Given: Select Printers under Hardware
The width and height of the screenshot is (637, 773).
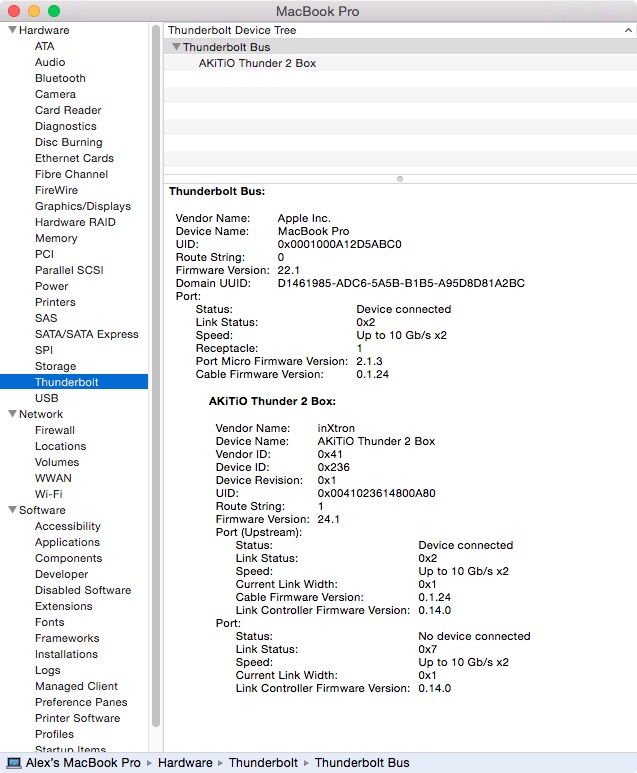Looking at the screenshot, I should click(55, 302).
